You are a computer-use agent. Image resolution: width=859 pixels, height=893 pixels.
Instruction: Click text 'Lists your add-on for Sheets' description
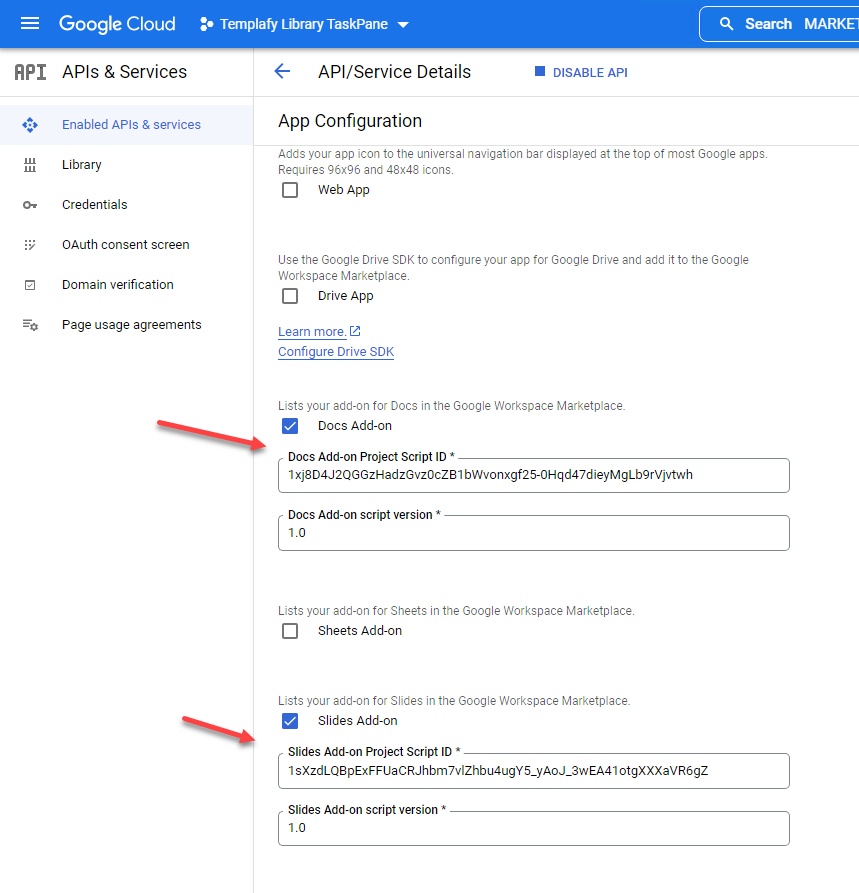(456, 611)
